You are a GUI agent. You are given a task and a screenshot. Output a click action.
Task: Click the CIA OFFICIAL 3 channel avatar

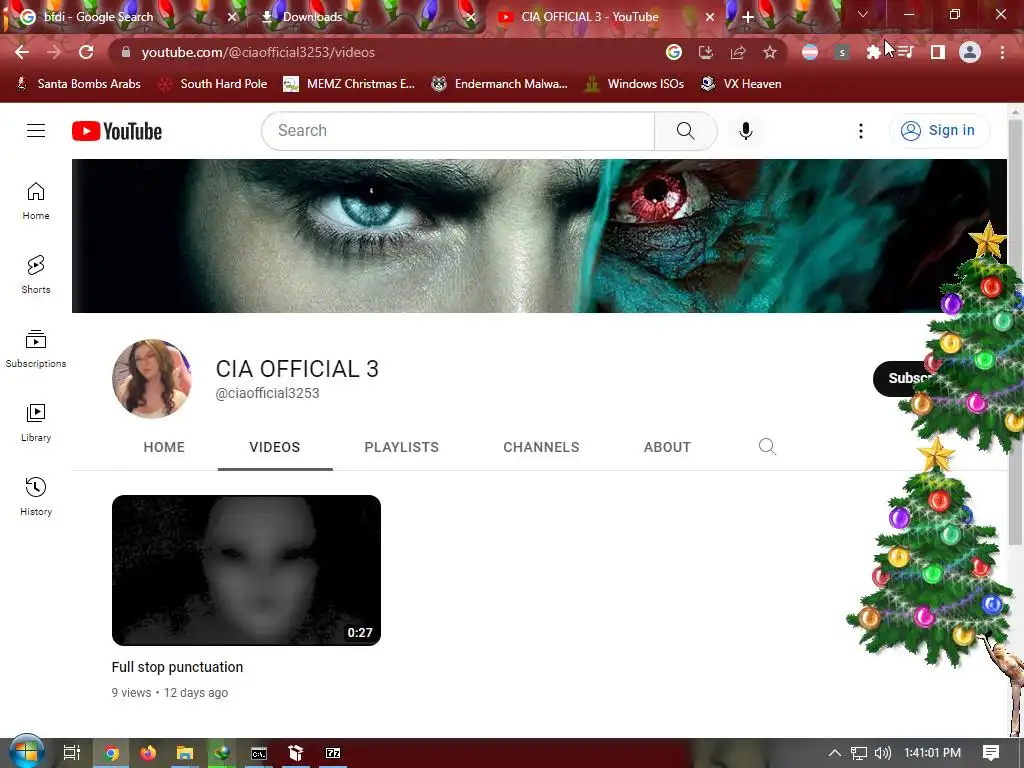(152, 378)
